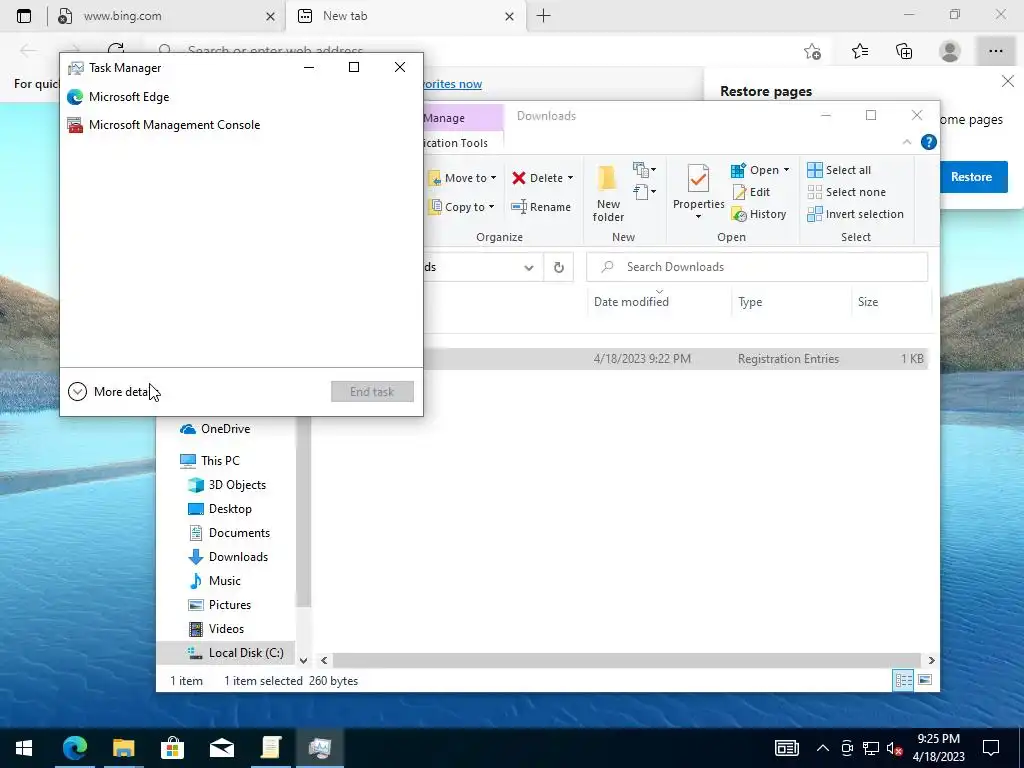1024x768 pixels.
Task: Click the Search Downloads field
Action: tap(757, 266)
